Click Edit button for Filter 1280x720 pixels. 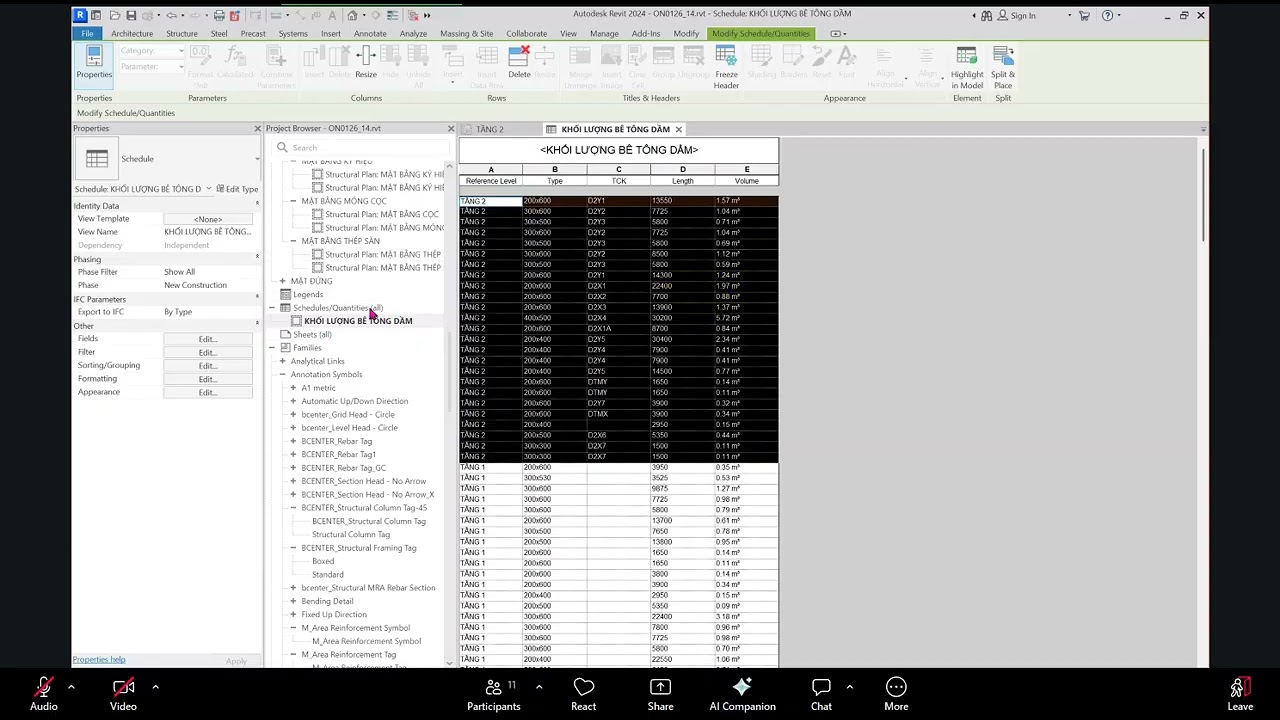207,352
